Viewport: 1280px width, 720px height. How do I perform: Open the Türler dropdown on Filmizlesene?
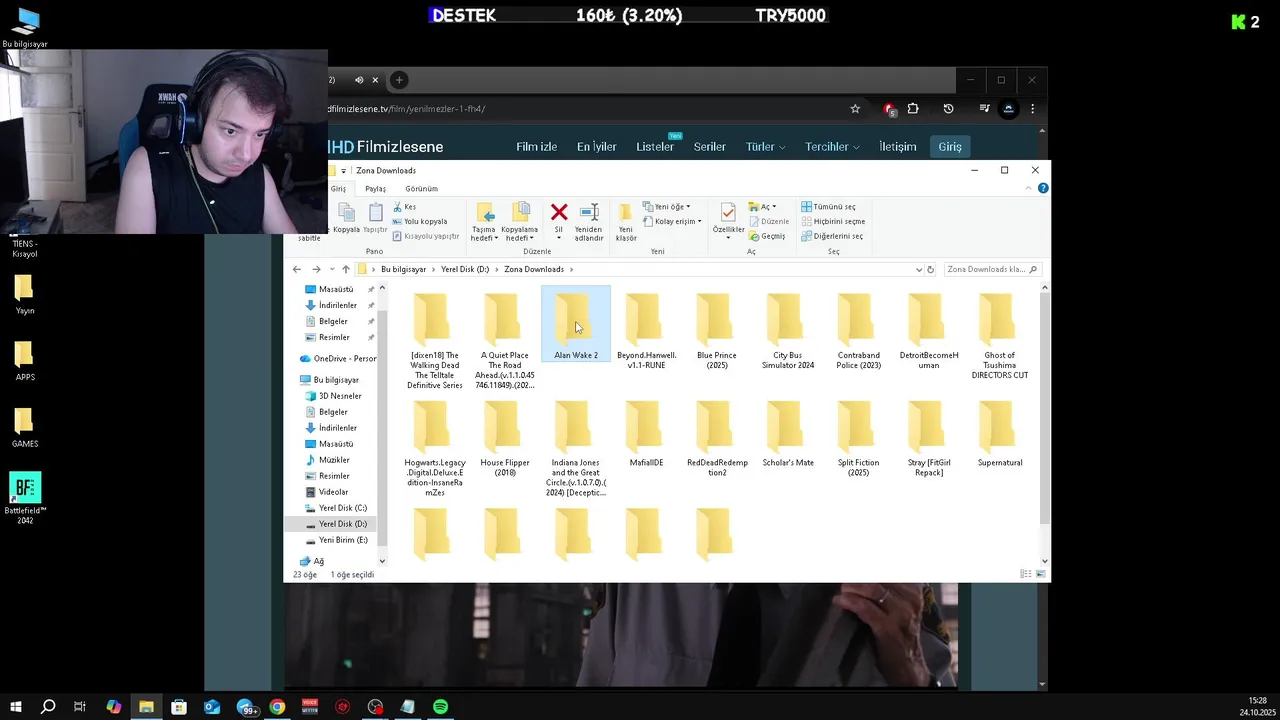765,147
